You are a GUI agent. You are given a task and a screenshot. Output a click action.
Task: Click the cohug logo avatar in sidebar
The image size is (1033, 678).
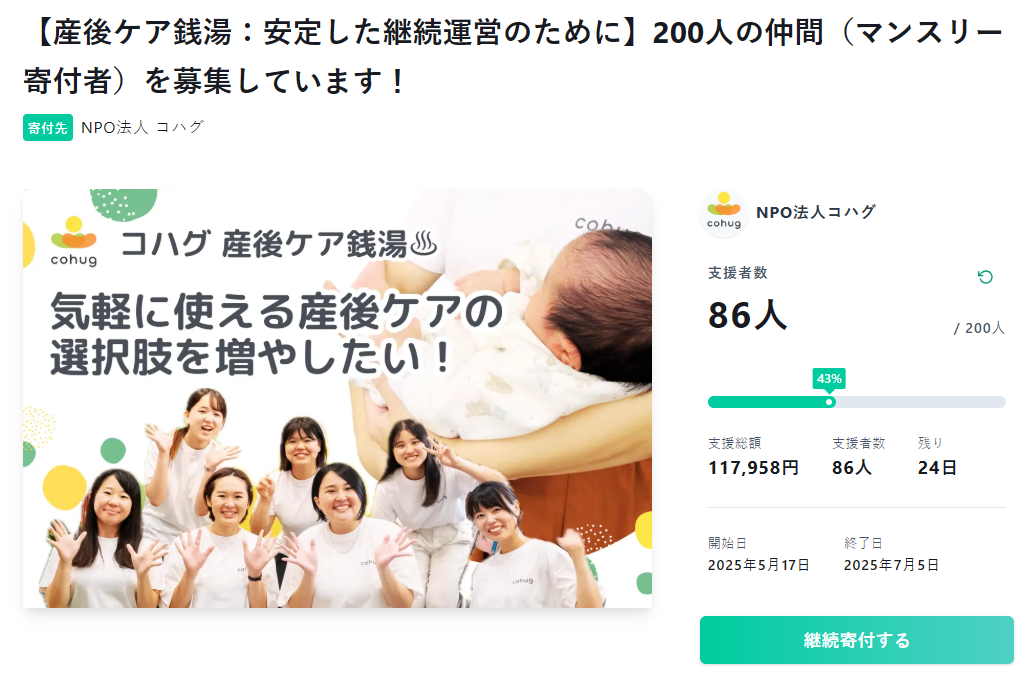[x=723, y=213]
